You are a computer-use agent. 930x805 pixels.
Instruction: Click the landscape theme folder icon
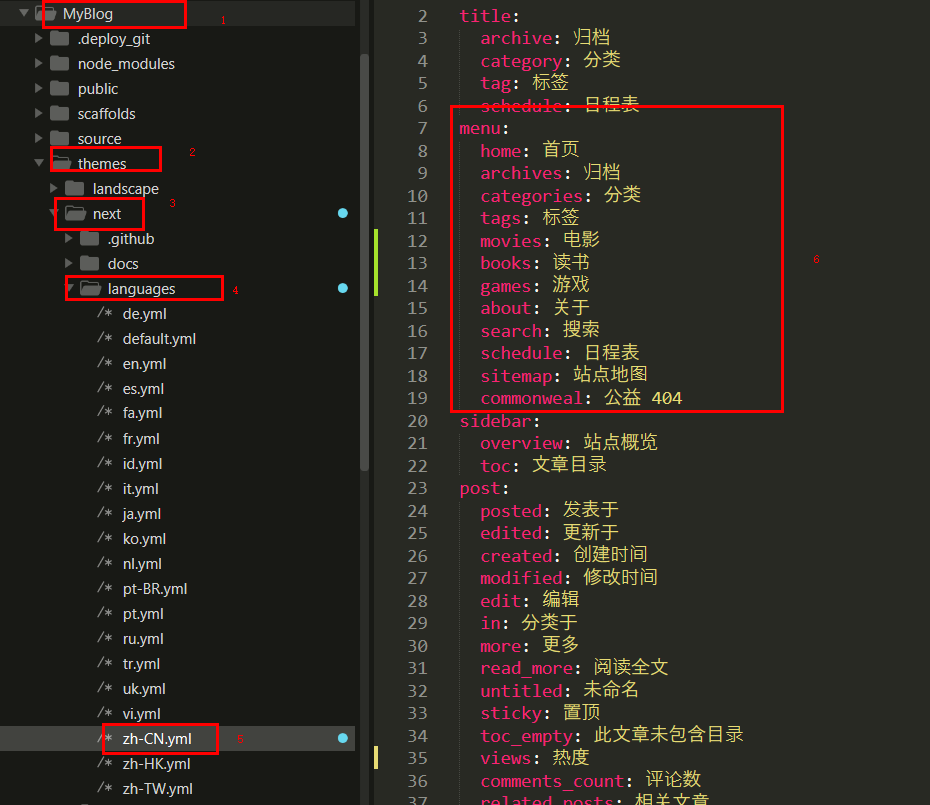click(75, 189)
